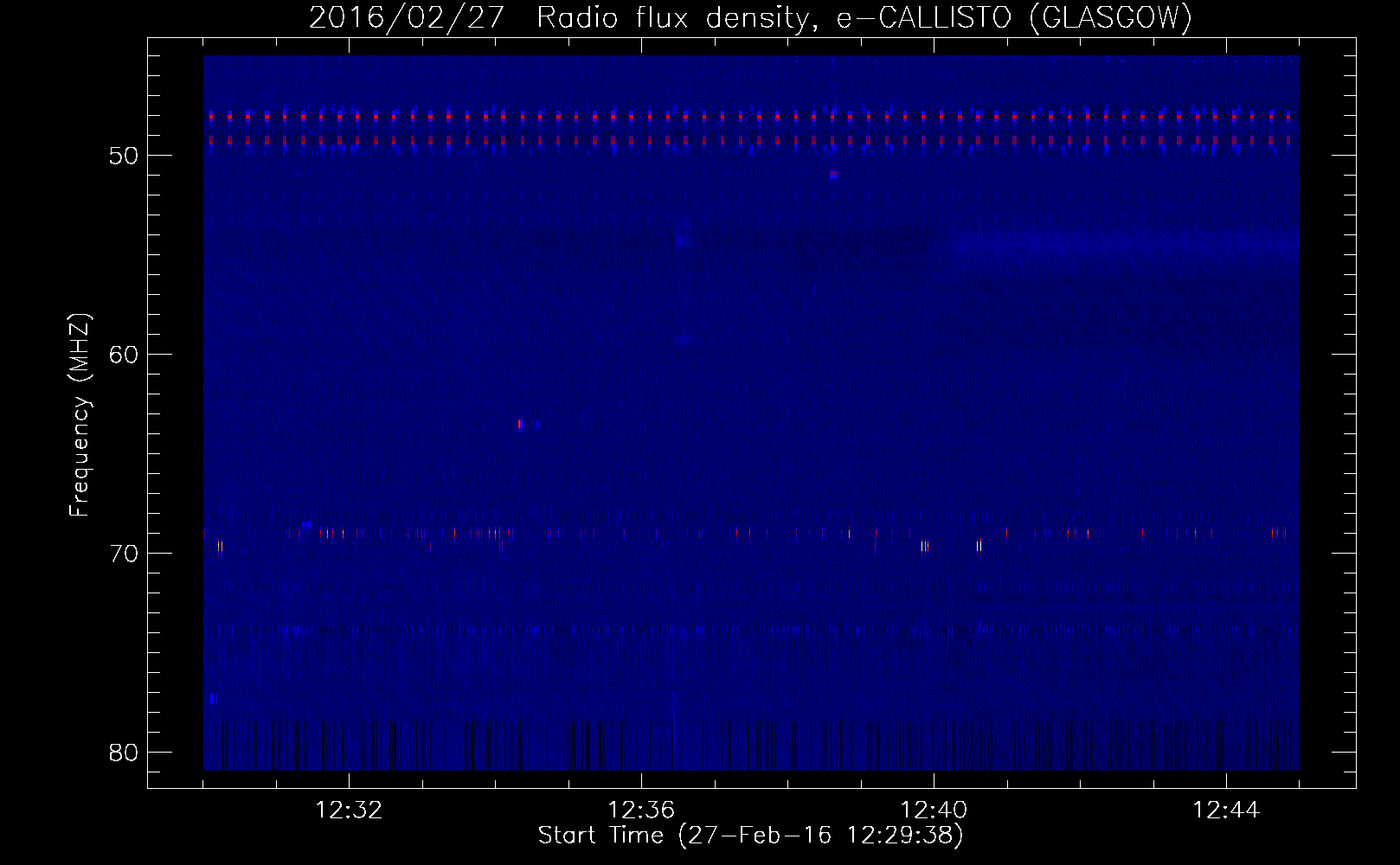
Task: Click the 12:32 time tick label
Action: pyautogui.click(x=349, y=811)
